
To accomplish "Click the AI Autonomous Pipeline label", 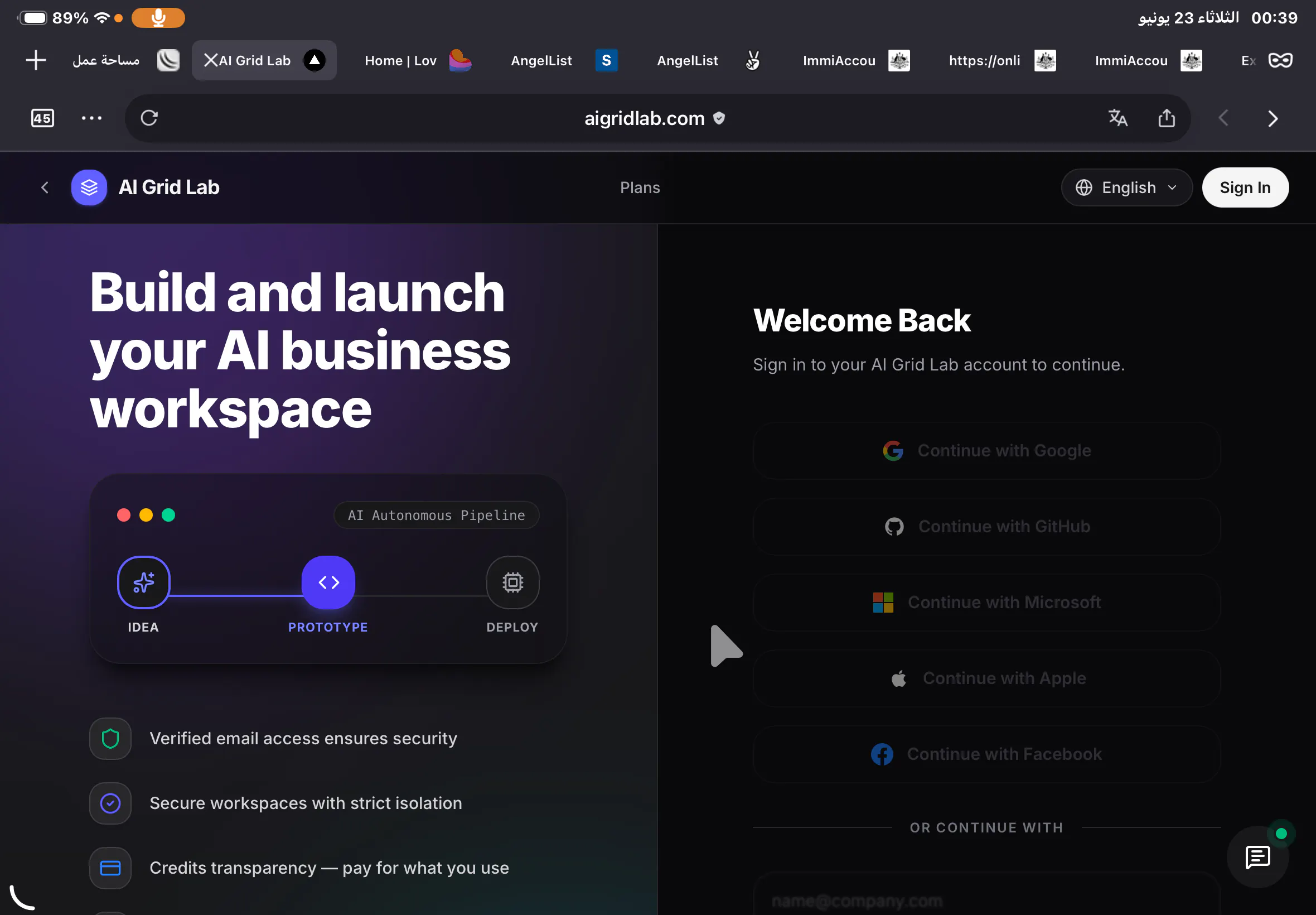I will coord(436,515).
